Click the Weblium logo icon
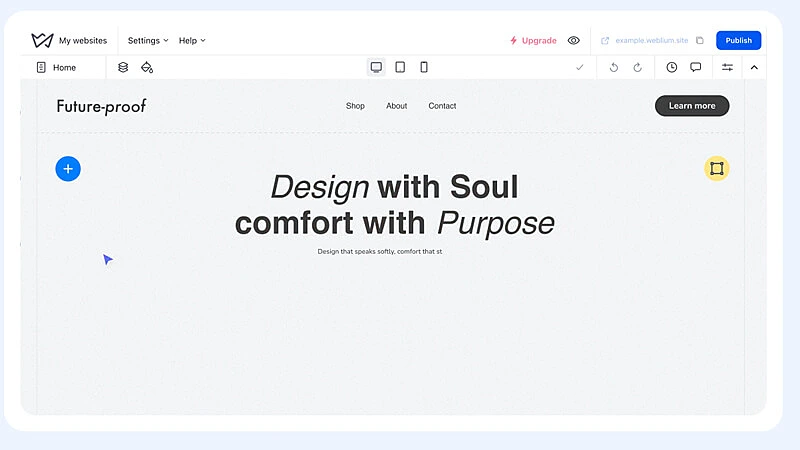The height and width of the screenshot is (450, 800). point(42,41)
